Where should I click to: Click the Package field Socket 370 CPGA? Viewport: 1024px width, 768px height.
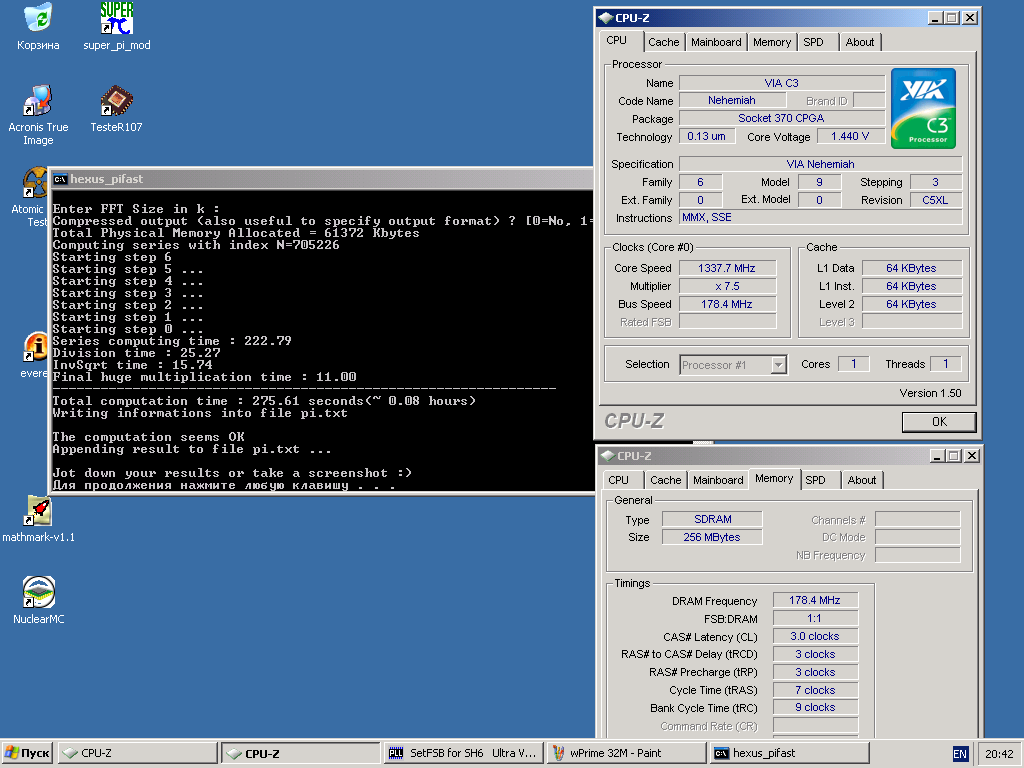[x=782, y=118]
